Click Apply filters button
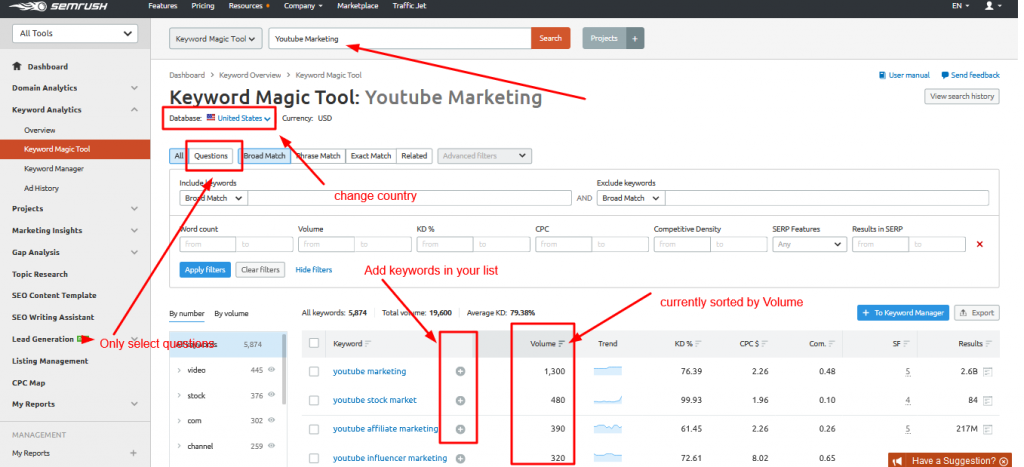 pyautogui.click(x=205, y=270)
